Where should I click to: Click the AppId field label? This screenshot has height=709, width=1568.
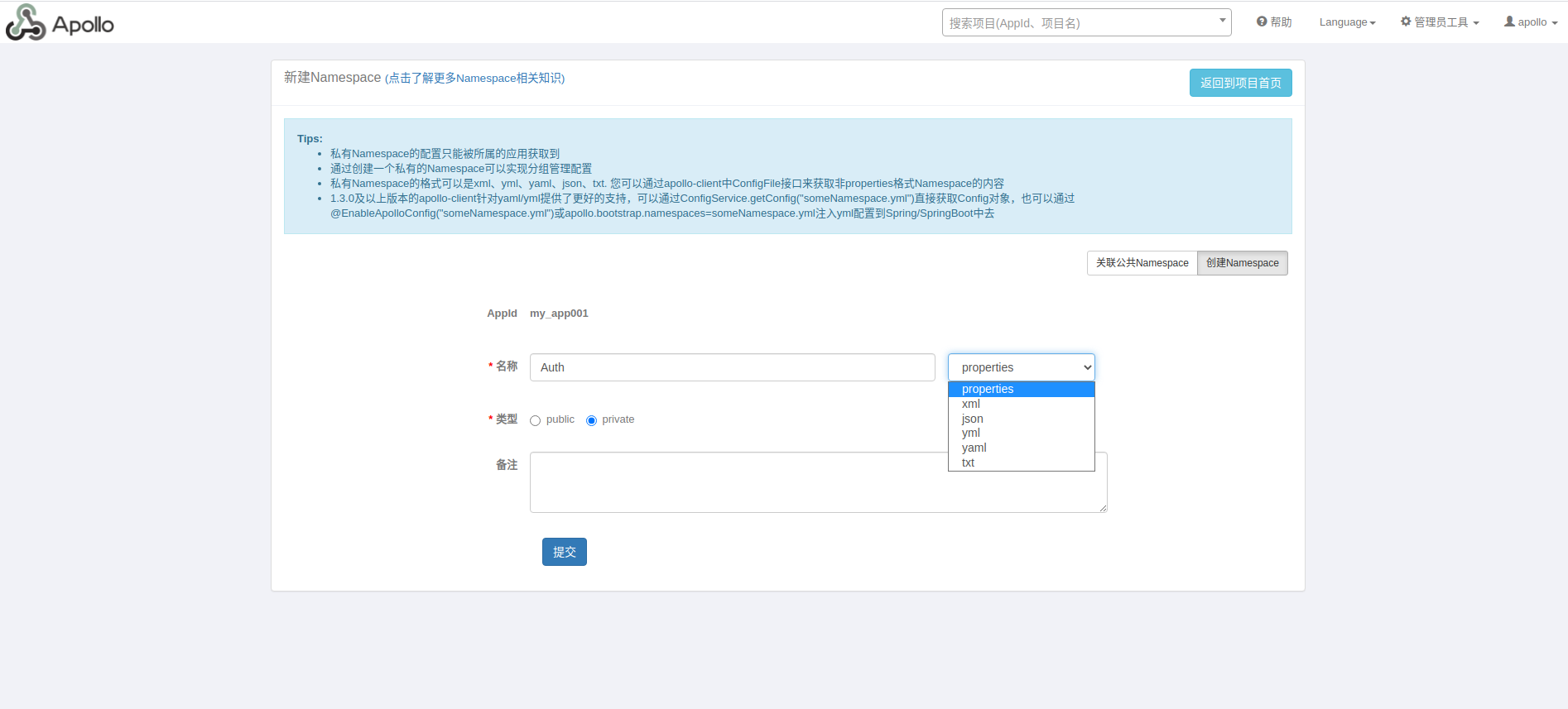[502, 314]
